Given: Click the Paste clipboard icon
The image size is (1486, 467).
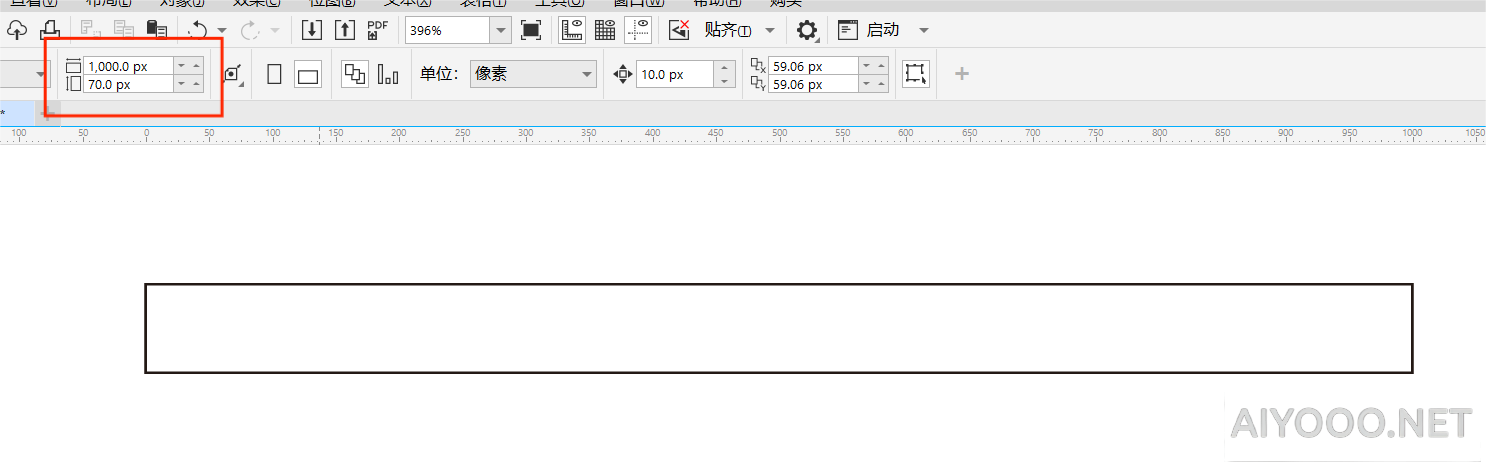Looking at the screenshot, I should tap(157, 30).
